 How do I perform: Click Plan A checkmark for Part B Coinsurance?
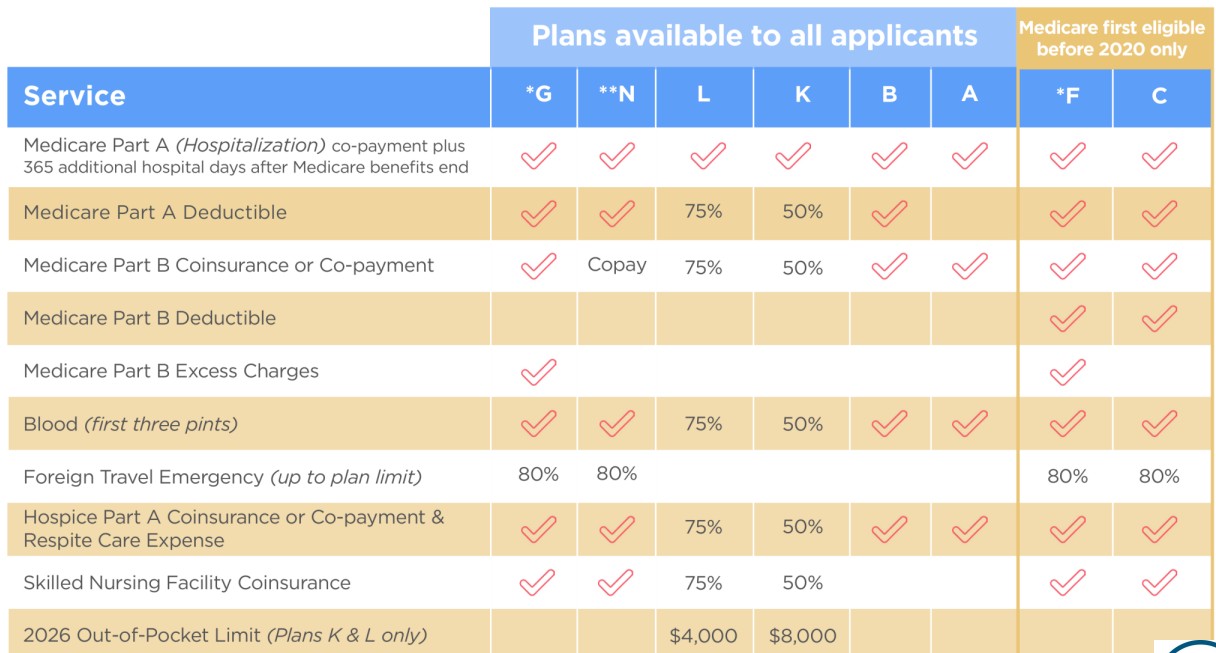[x=968, y=266]
